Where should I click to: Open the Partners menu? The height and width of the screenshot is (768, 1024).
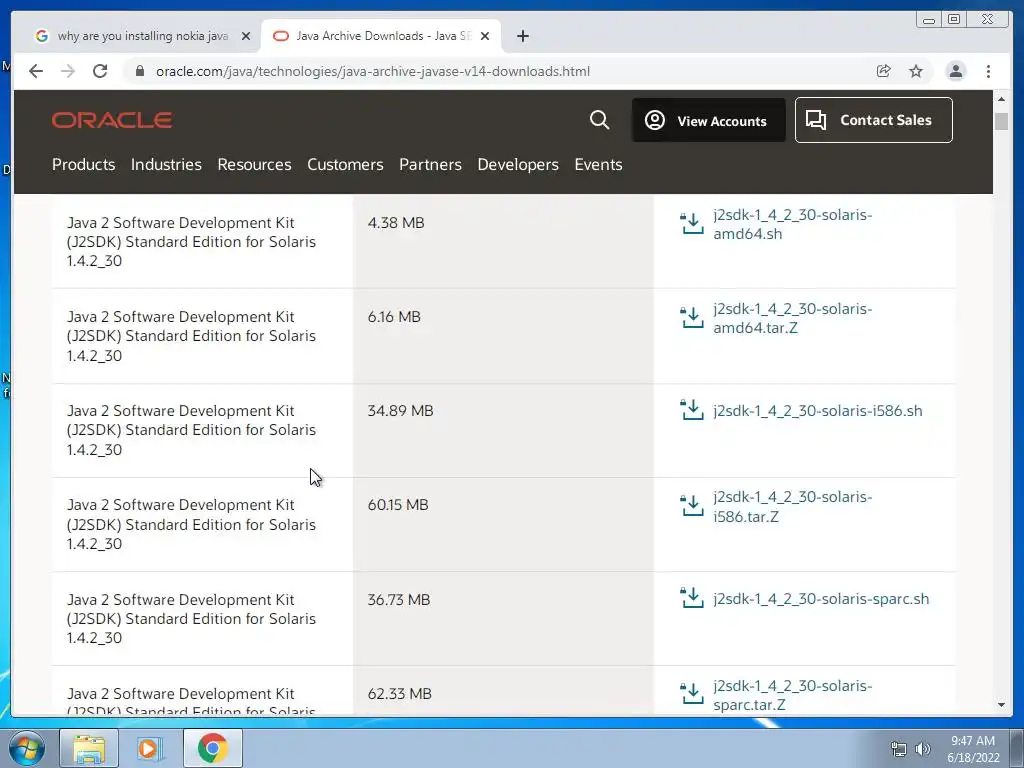pyautogui.click(x=430, y=165)
